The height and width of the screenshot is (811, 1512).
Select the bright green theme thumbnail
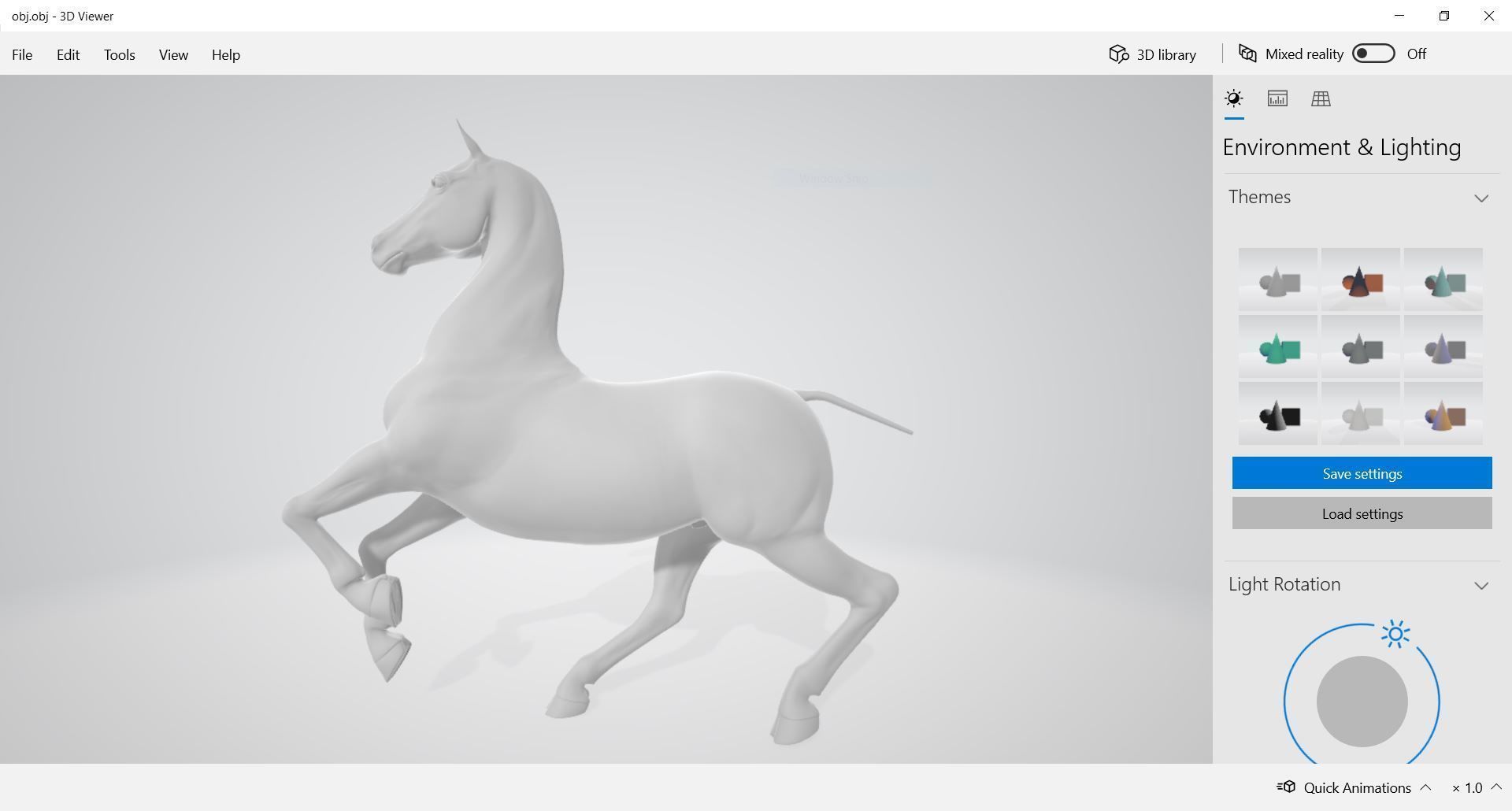point(1278,346)
